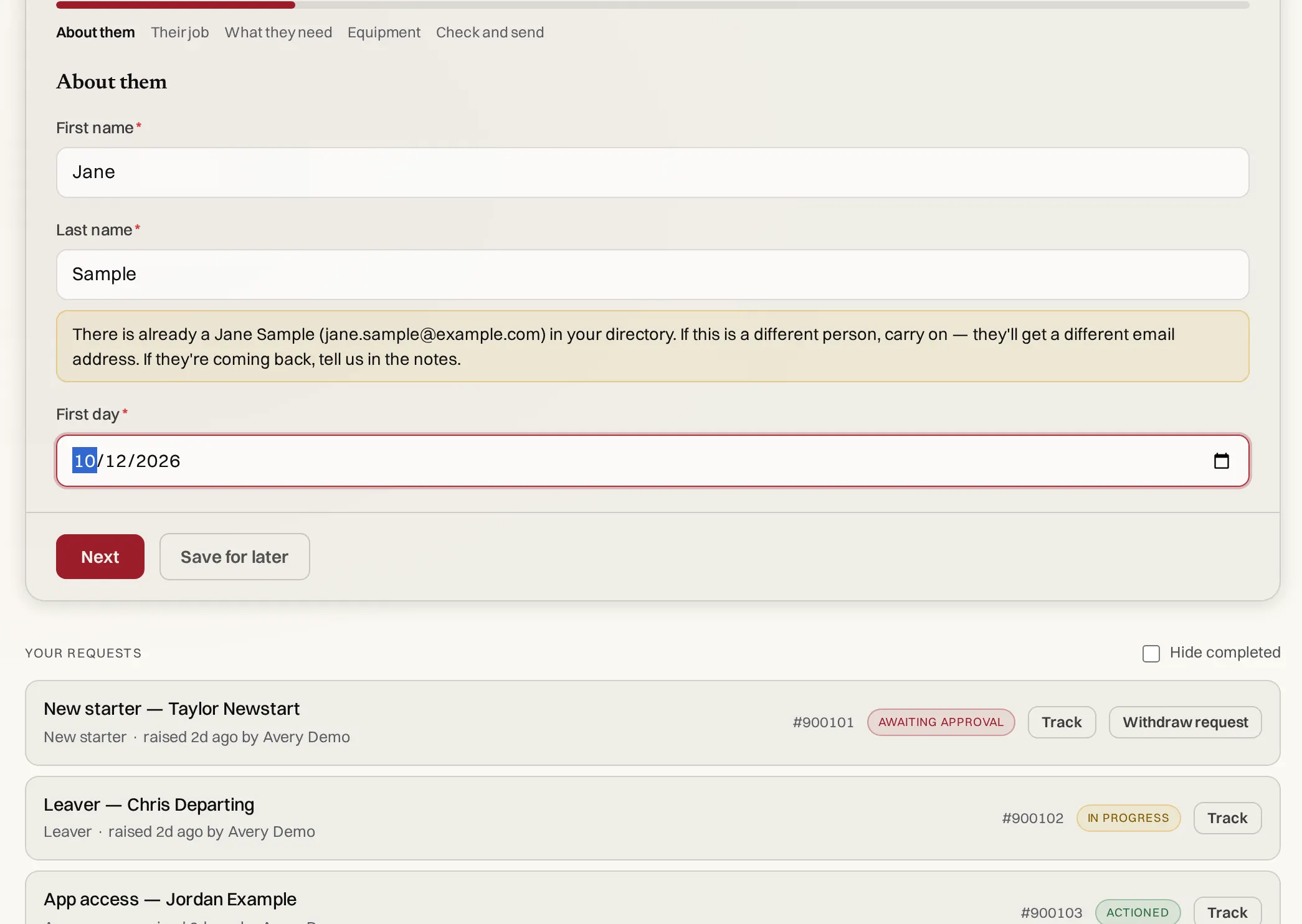Click the Next button
Viewport: 1302px width, 924px height.
point(100,557)
